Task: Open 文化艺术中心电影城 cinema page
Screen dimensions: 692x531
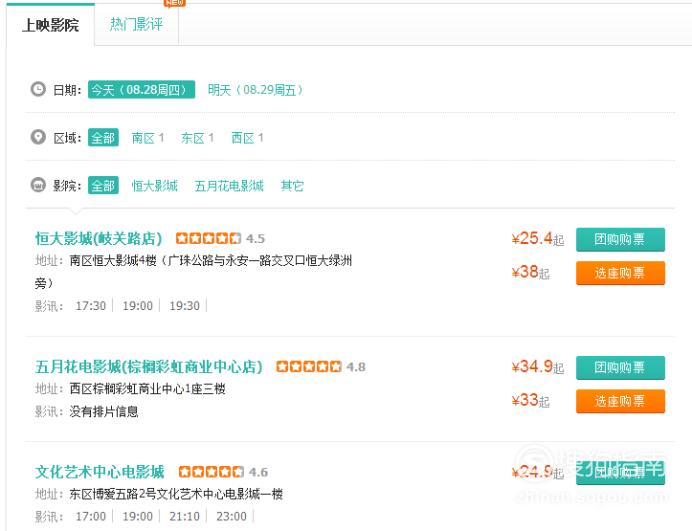Action: 100,472
